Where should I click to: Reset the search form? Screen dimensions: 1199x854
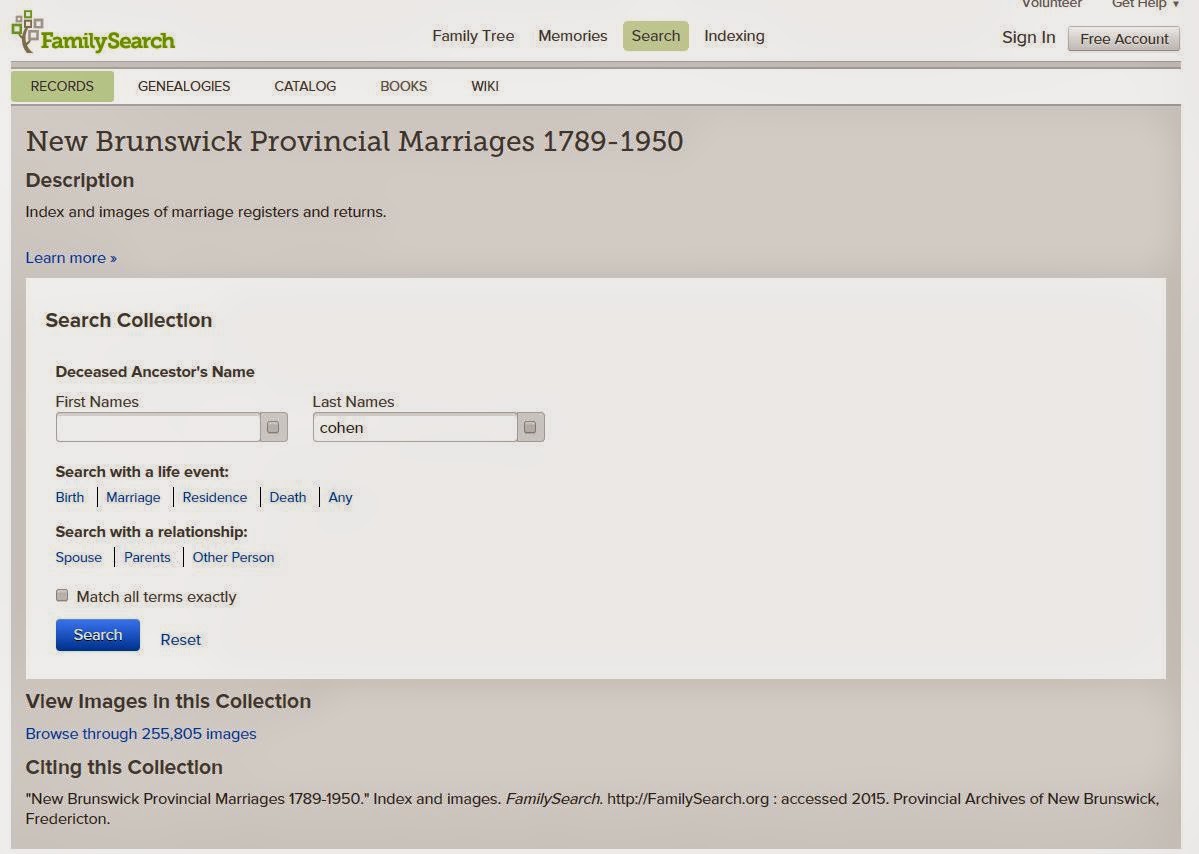point(181,640)
